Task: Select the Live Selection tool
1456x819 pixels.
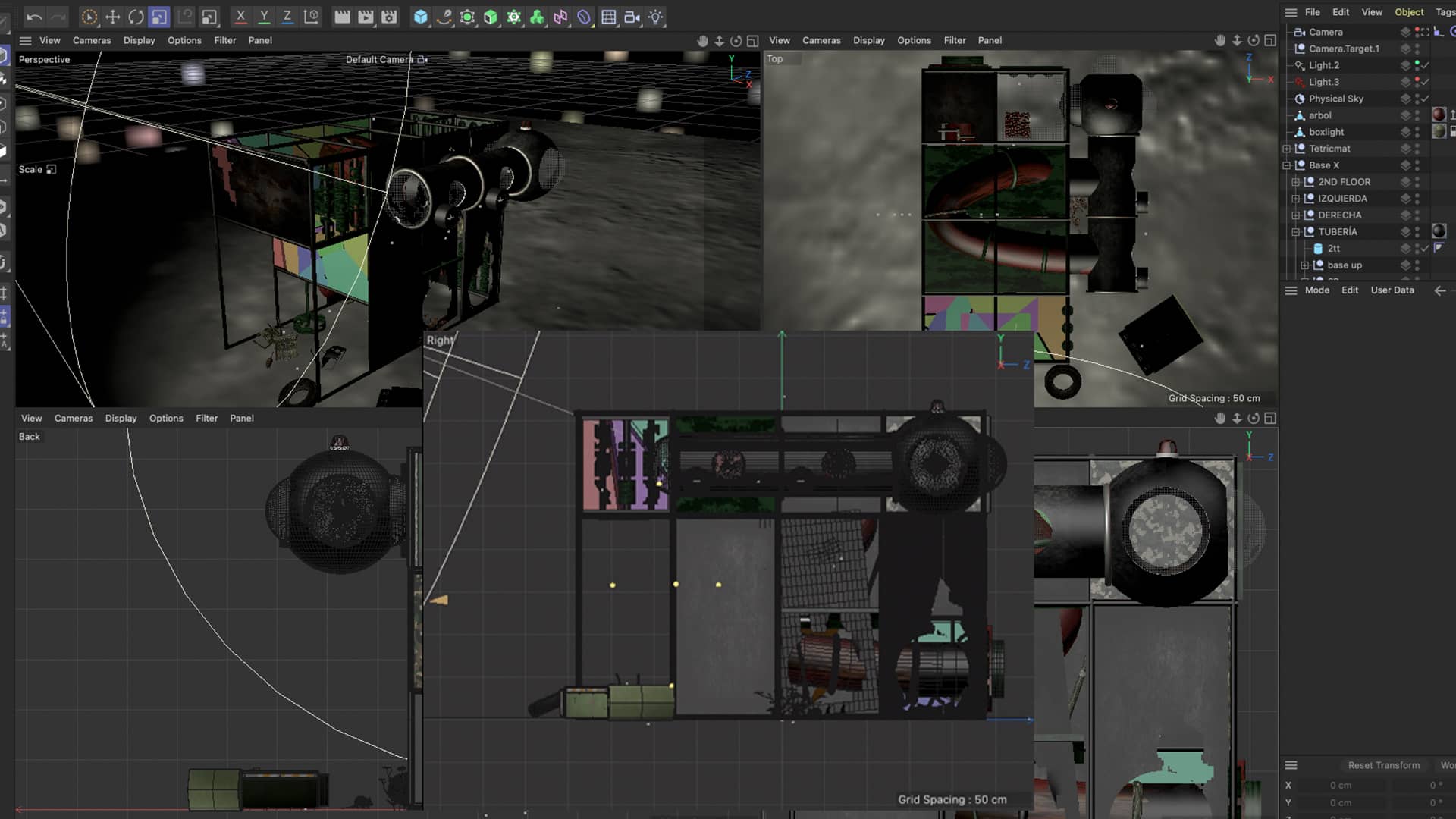Action: [89, 17]
